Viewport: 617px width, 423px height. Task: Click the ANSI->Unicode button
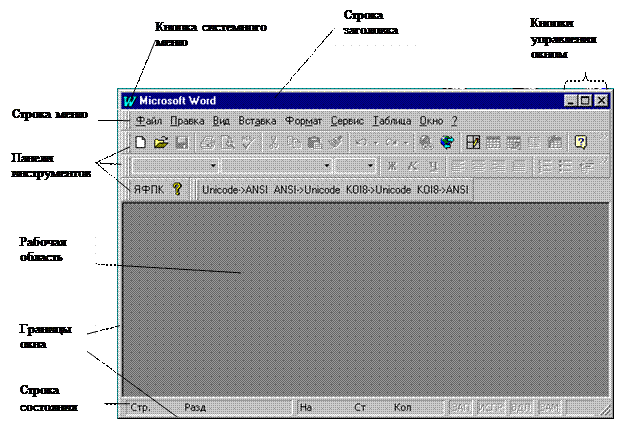click(307, 190)
